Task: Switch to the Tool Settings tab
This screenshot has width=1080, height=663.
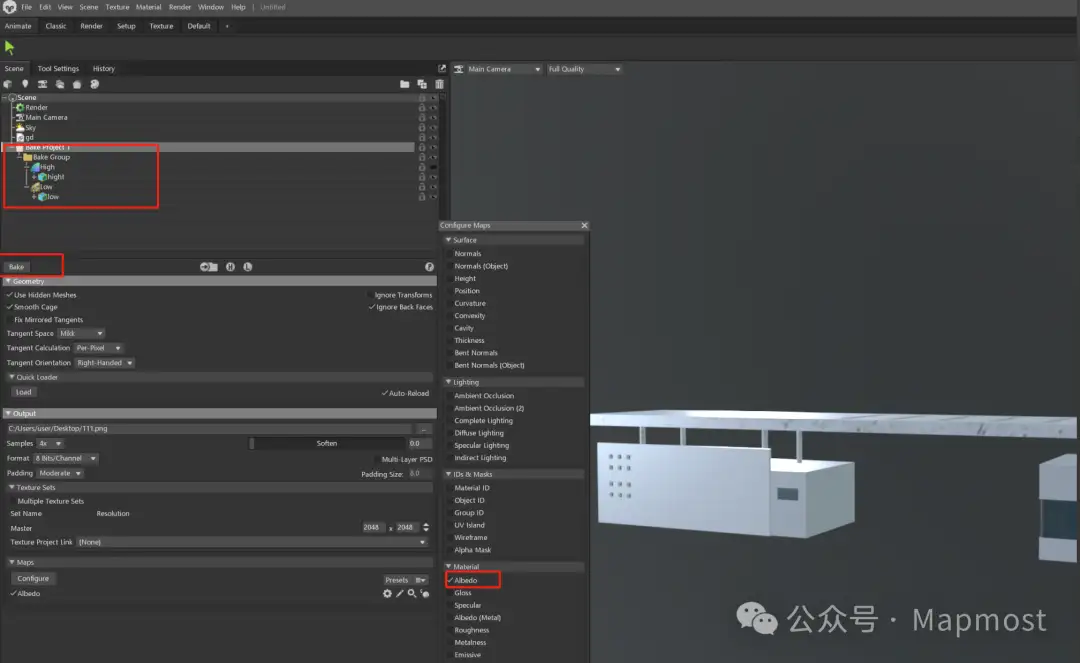Action: click(x=58, y=69)
